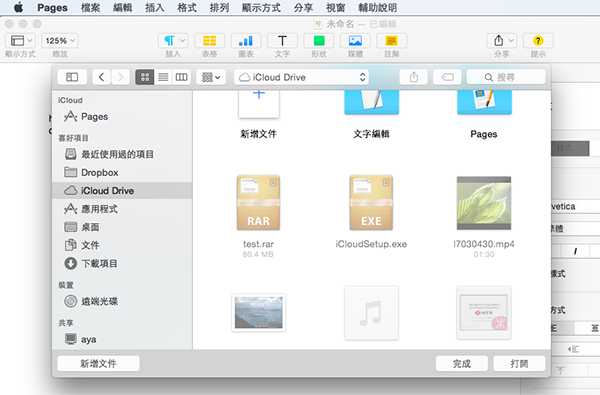
Task: Click the tags button in dialog toolbar
Action: pyautogui.click(x=447, y=77)
